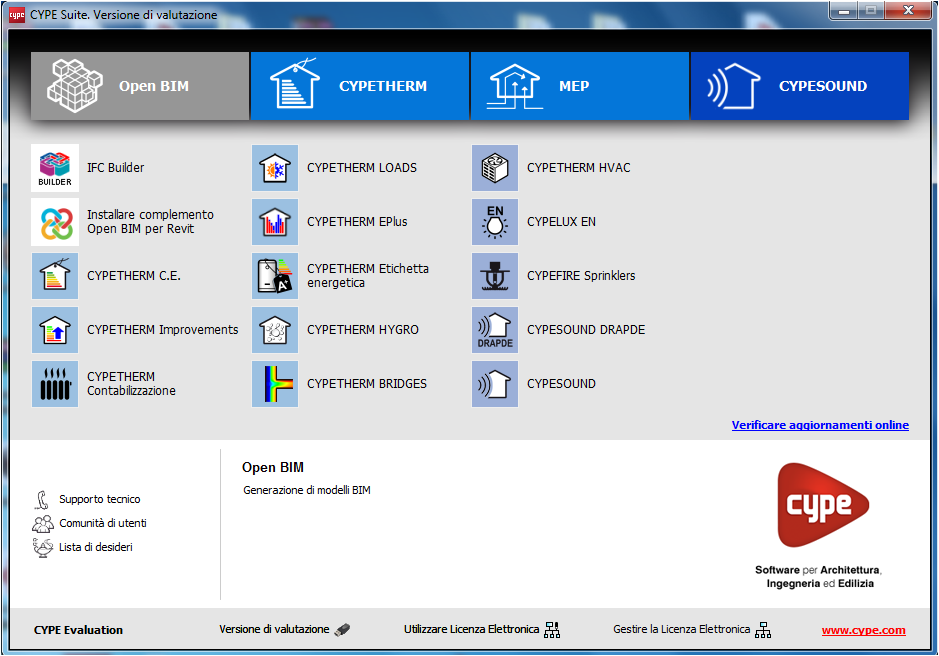Select the MEP category tab

point(579,86)
